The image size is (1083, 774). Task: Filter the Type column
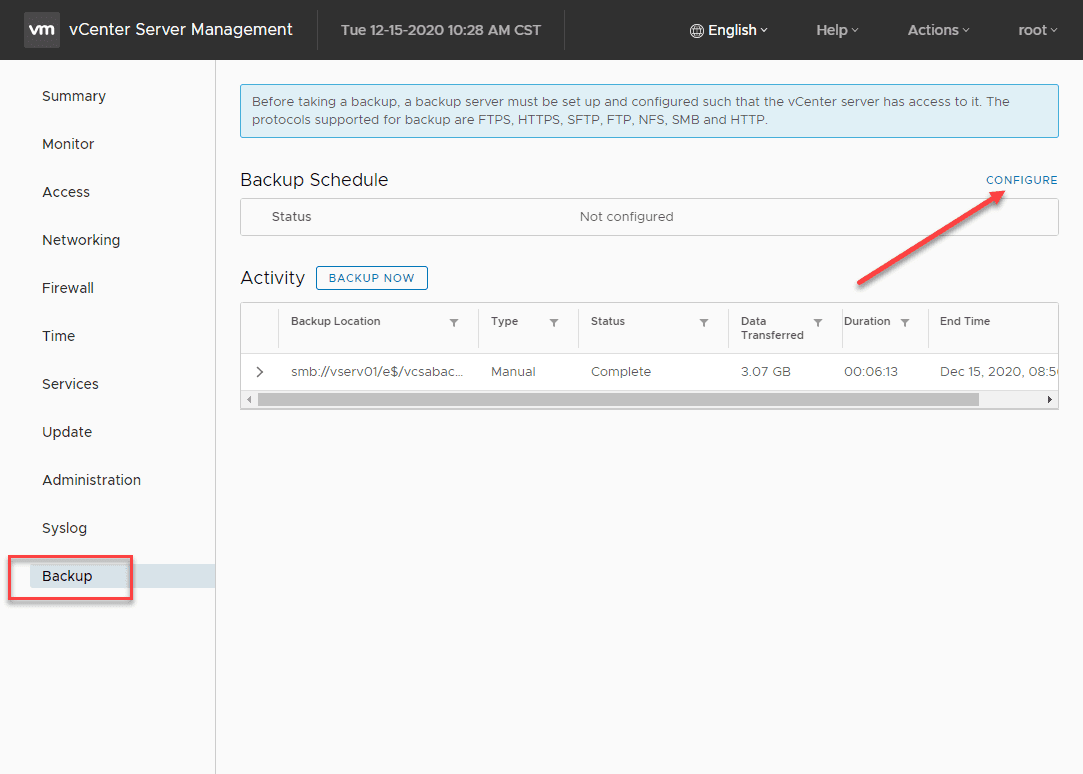(554, 322)
